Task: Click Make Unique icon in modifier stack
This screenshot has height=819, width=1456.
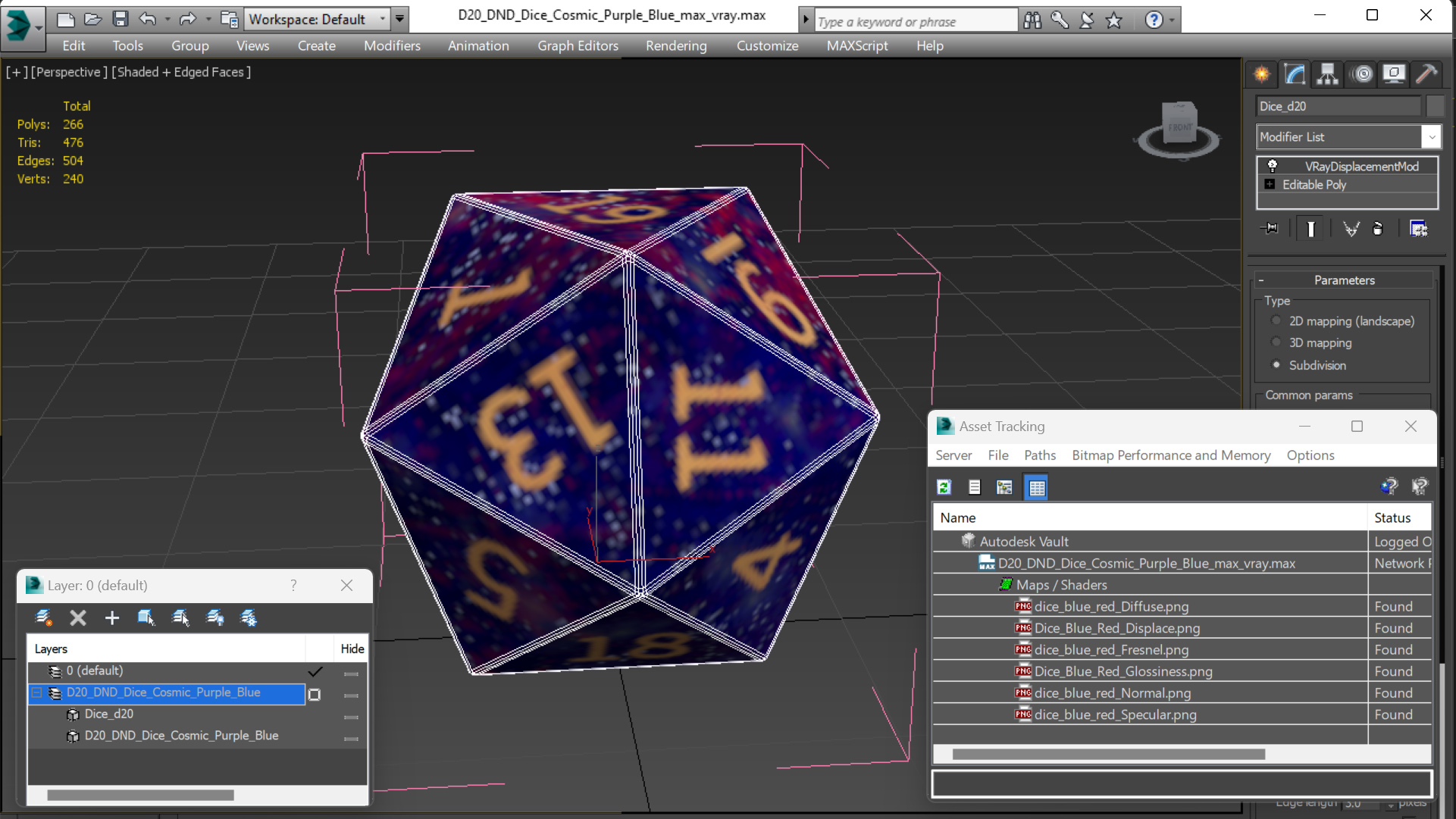Action: [1351, 228]
